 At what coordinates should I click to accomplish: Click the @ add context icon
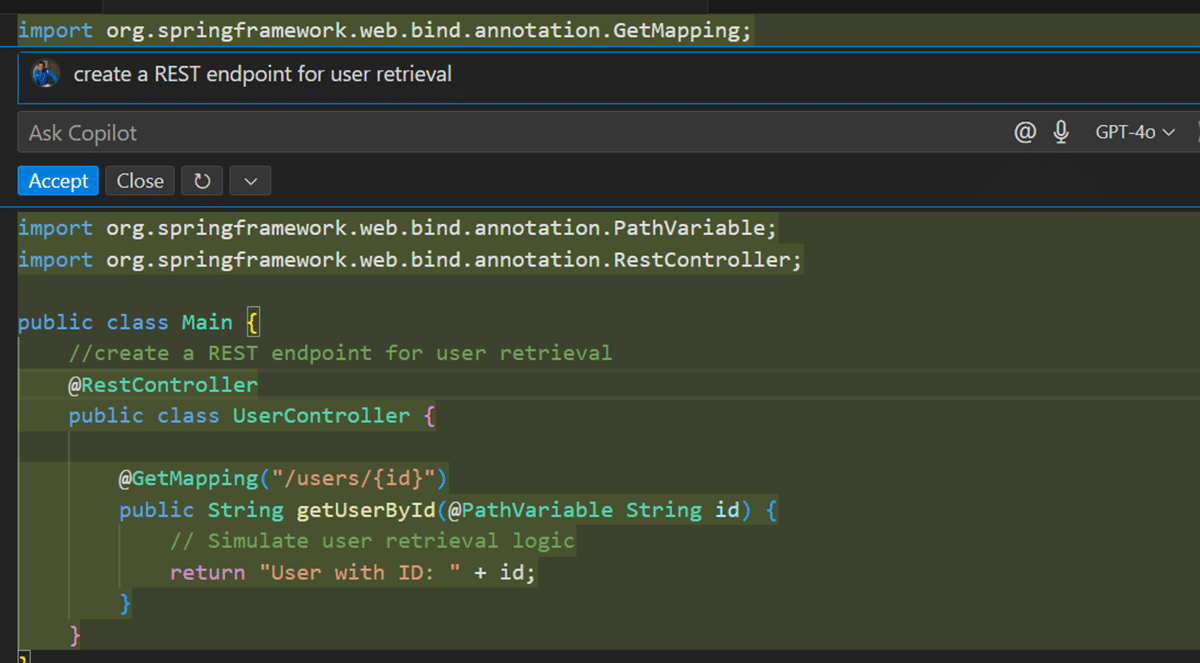click(x=1025, y=132)
